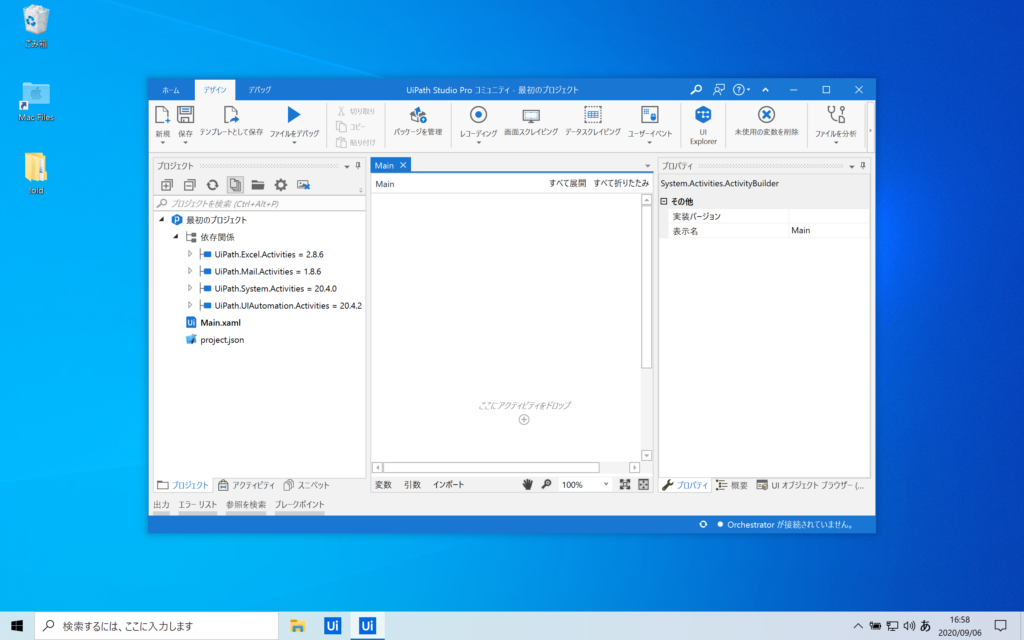Click すべて折りたたみ (Collapse All)
The width and height of the screenshot is (1024, 640).
(621, 184)
